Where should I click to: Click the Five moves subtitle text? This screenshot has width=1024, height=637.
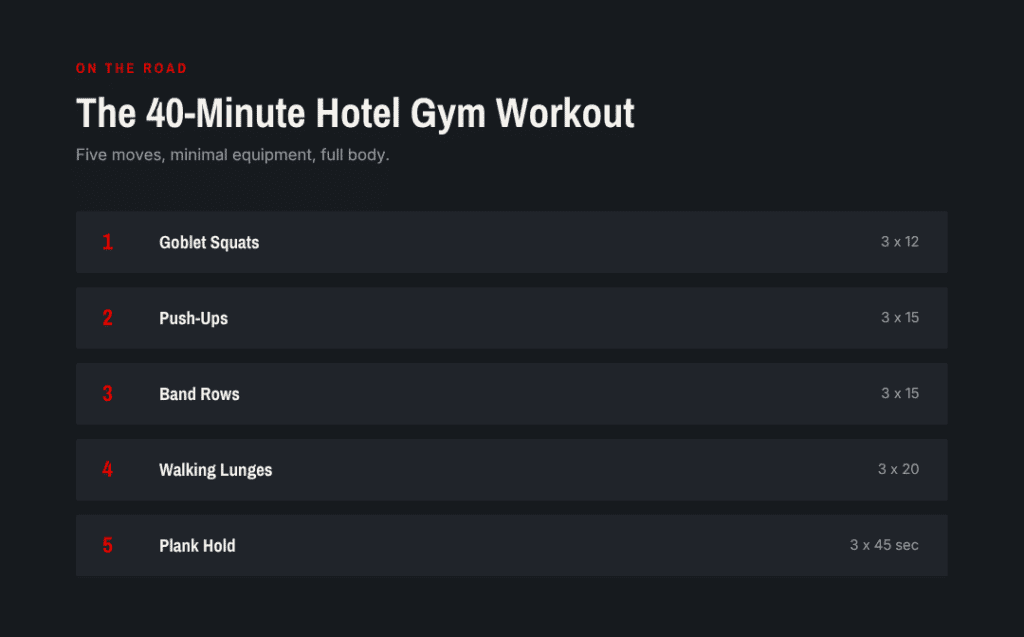click(x=232, y=155)
